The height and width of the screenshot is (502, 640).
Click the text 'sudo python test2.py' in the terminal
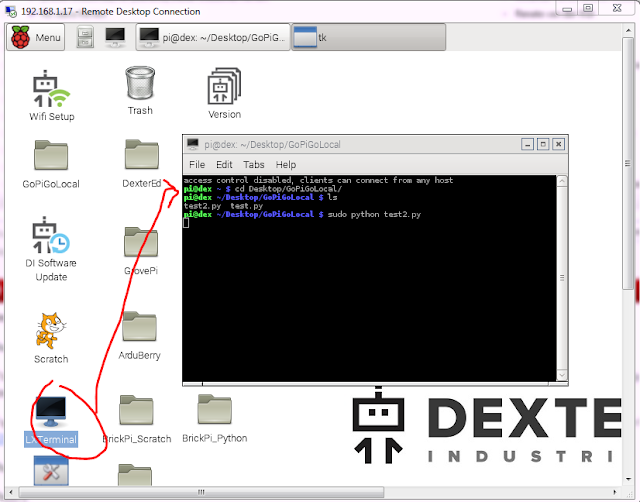coord(374,214)
